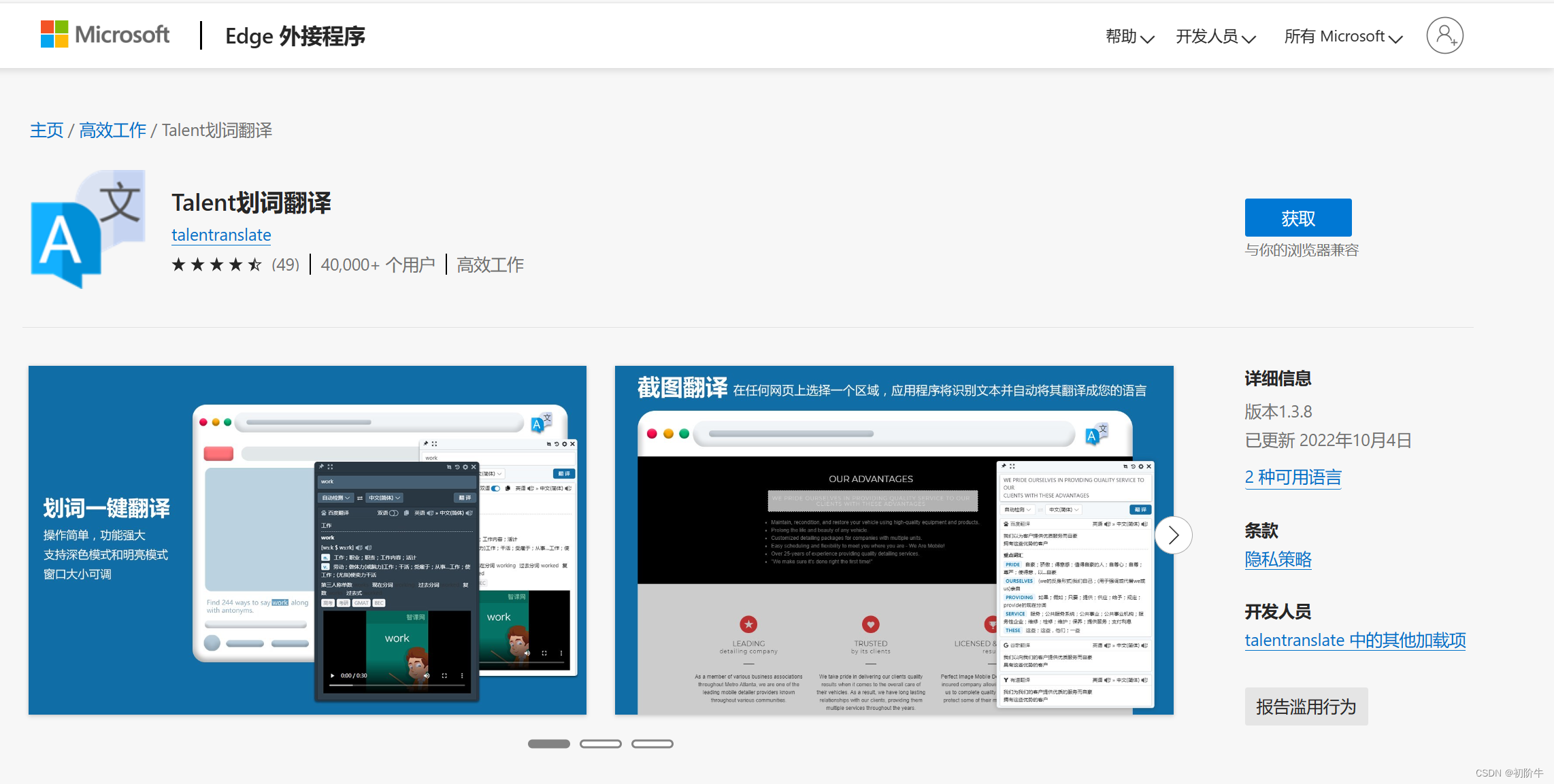Select the second carousel dot indicator
Screen dimensions: 1554x784
coord(601,743)
